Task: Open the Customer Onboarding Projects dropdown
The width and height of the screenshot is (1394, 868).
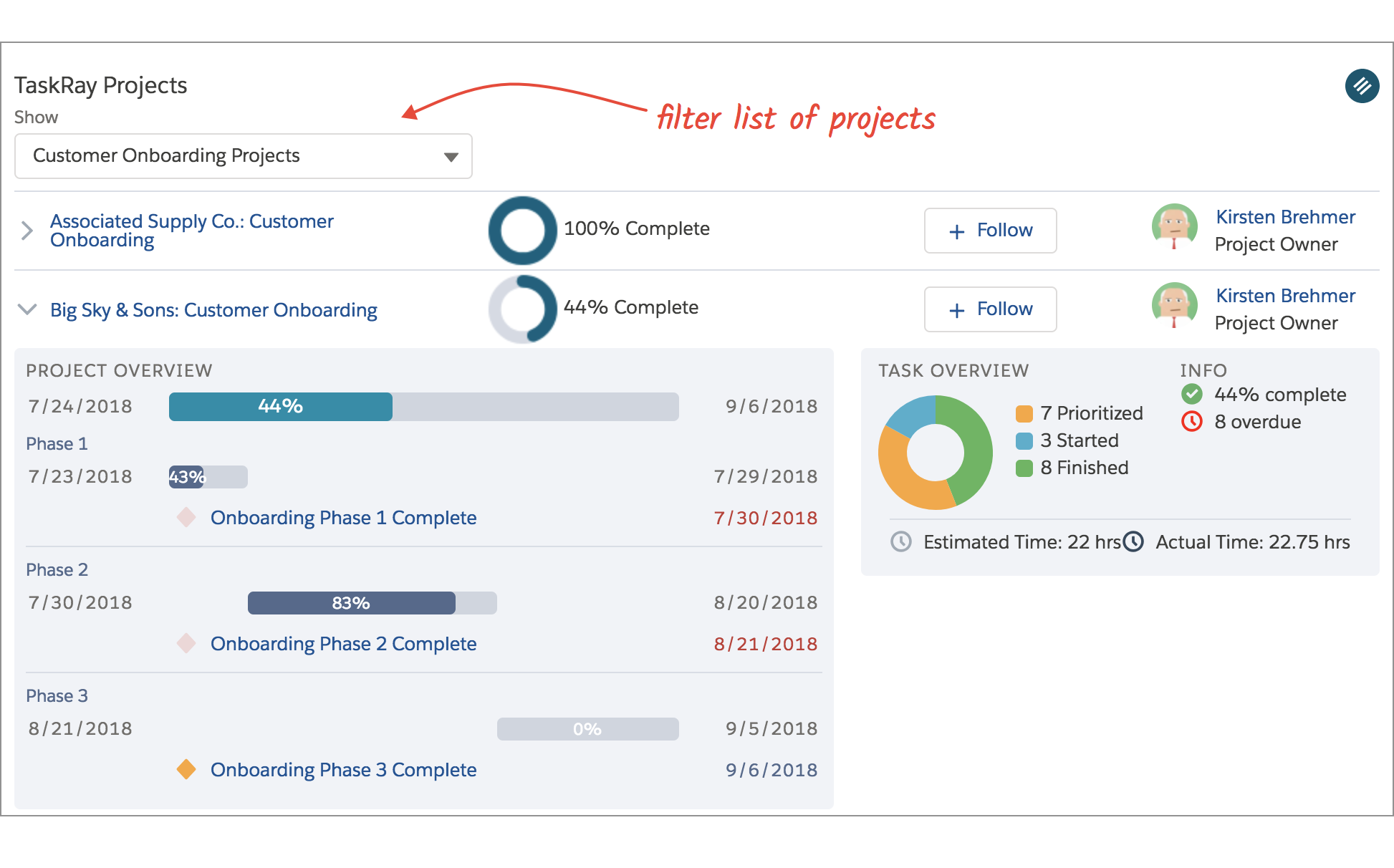Action: (243, 156)
